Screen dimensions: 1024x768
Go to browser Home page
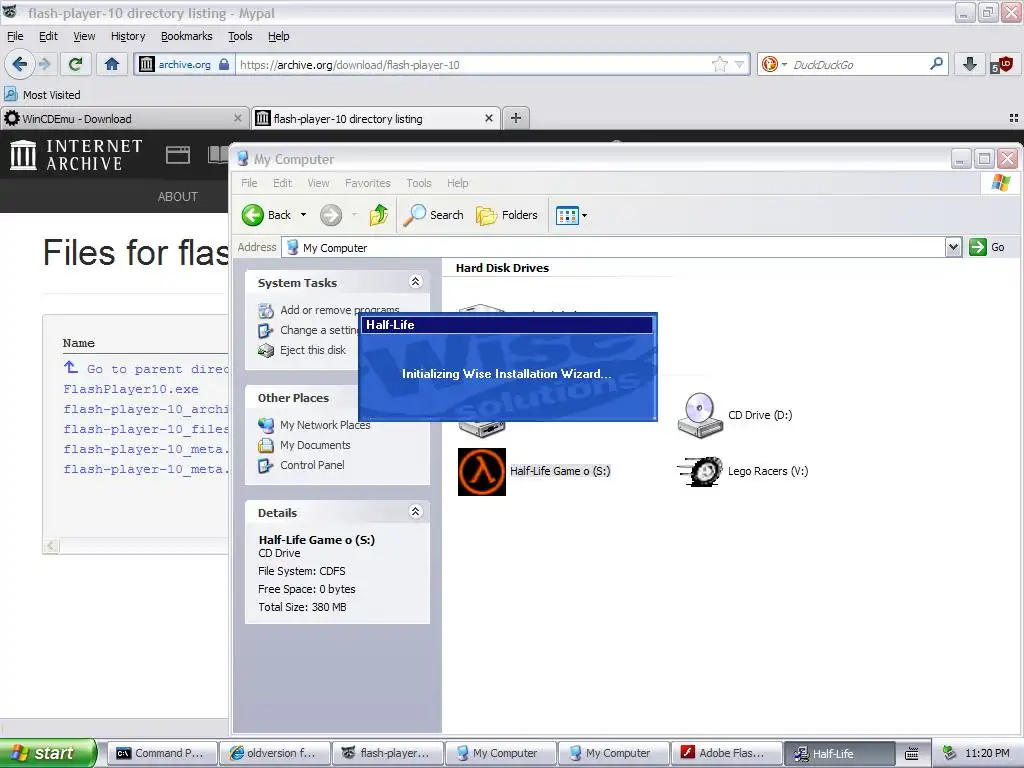pyautogui.click(x=112, y=64)
